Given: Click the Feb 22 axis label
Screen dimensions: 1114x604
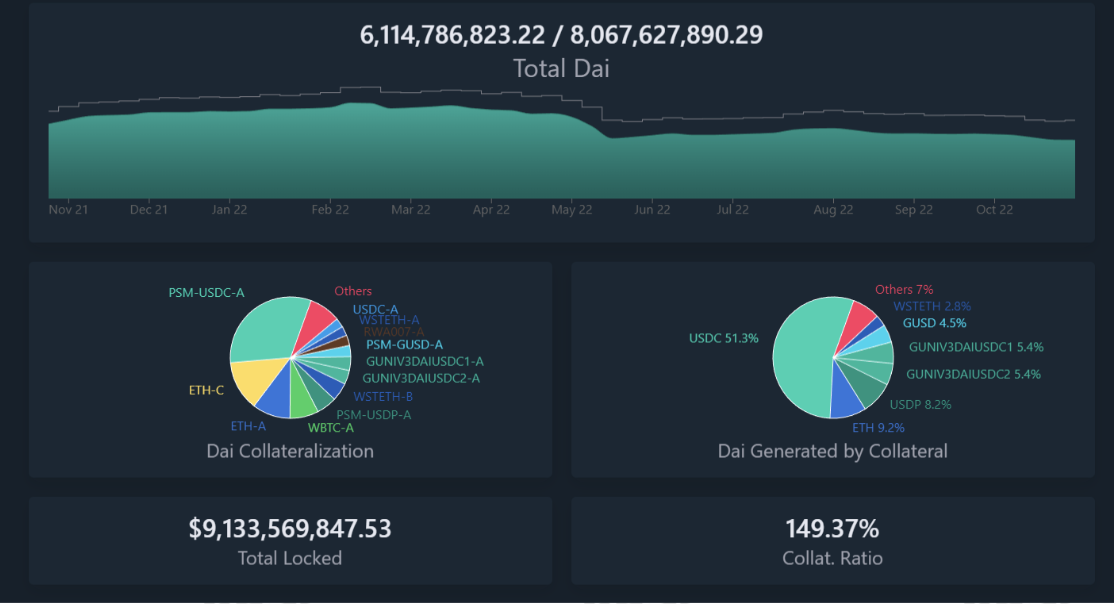Looking at the screenshot, I should [x=330, y=210].
